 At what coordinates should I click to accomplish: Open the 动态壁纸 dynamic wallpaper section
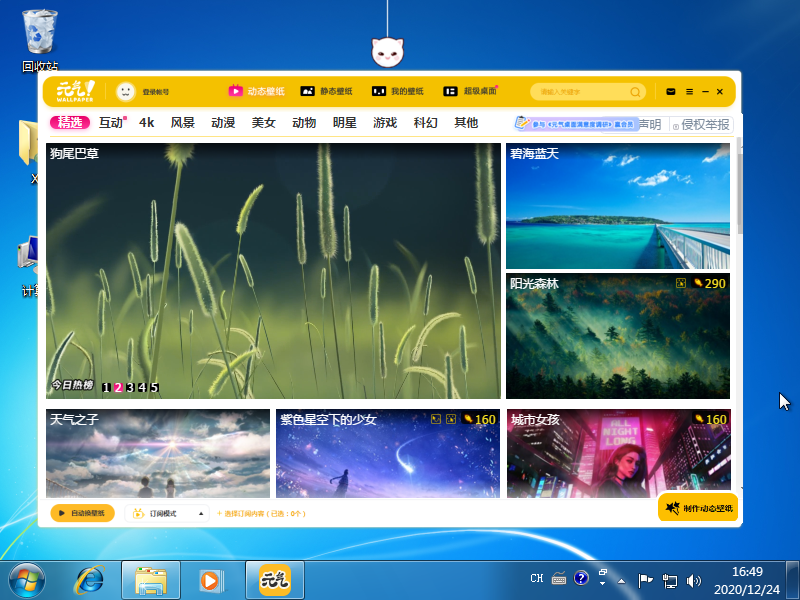257,91
